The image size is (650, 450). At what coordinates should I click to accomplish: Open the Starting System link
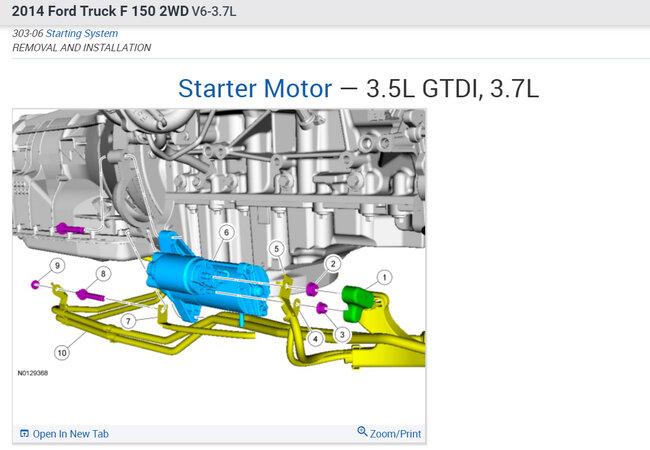[x=82, y=34]
